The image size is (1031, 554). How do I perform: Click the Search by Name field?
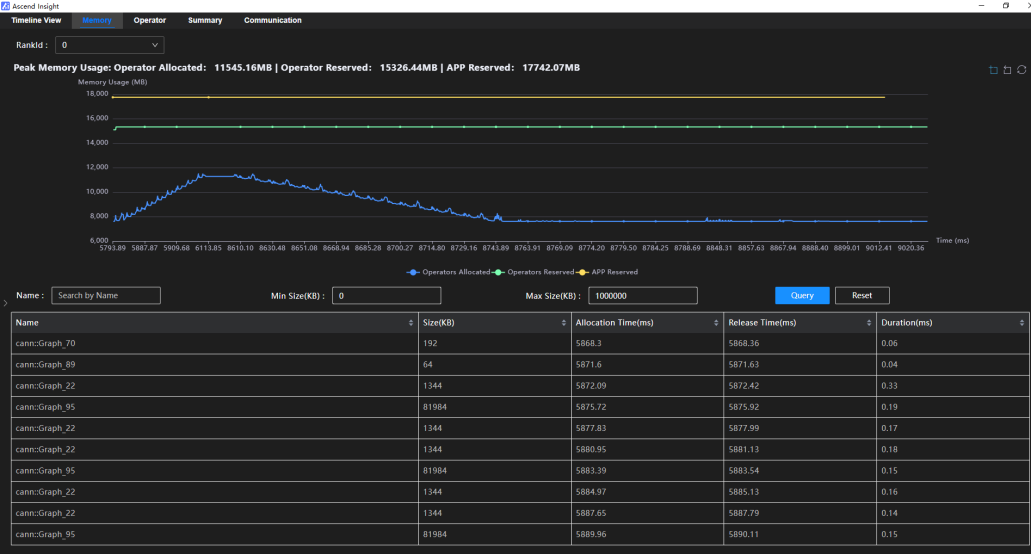point(106,296)
